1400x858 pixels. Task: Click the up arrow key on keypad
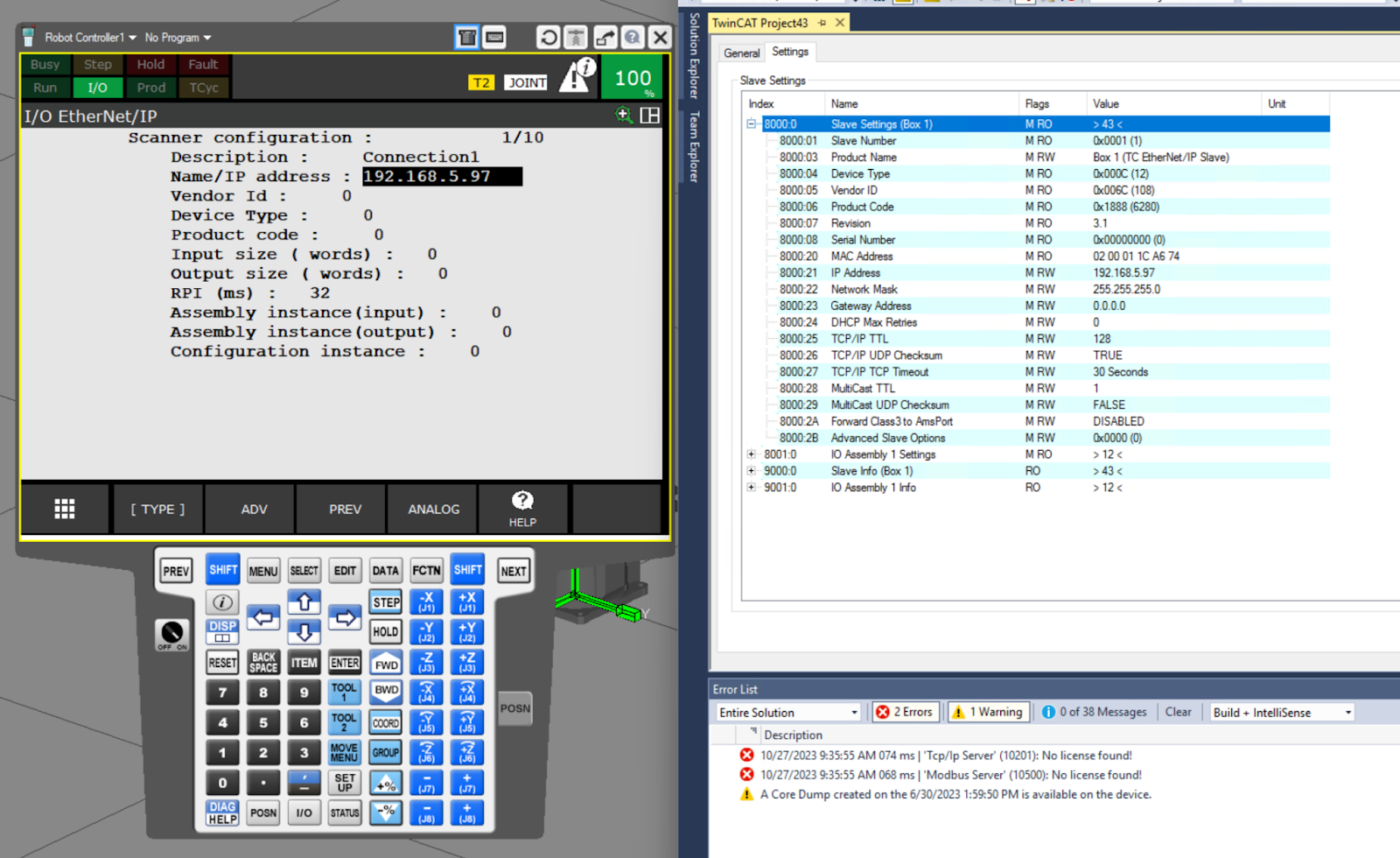304,601
